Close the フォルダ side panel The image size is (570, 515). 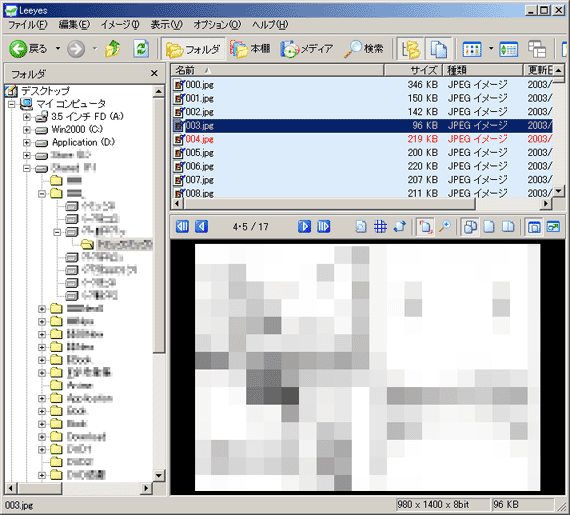(154, 74)
